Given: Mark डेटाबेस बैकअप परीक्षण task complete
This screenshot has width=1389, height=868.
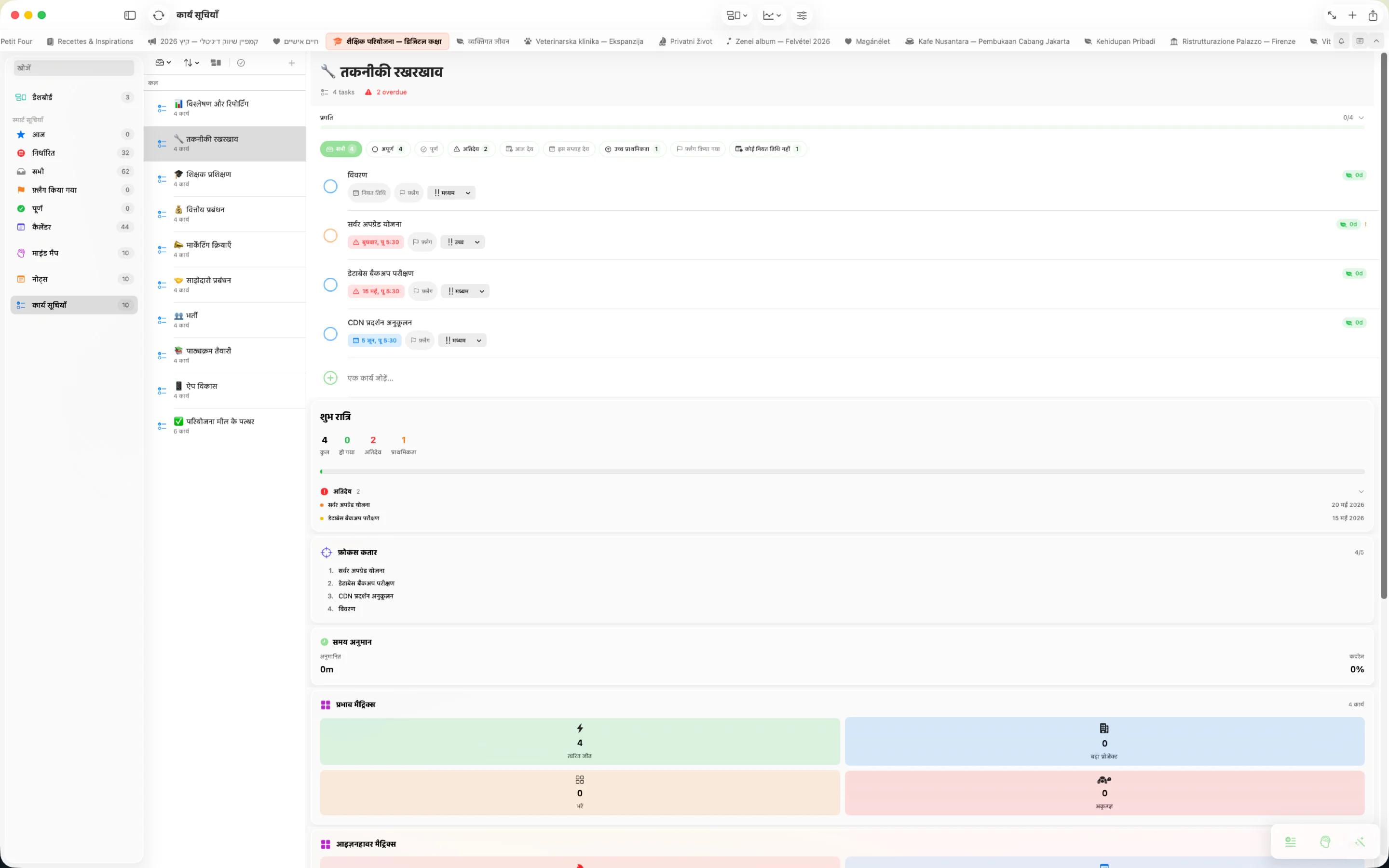Looking at the screenshot, I should 330,285.
